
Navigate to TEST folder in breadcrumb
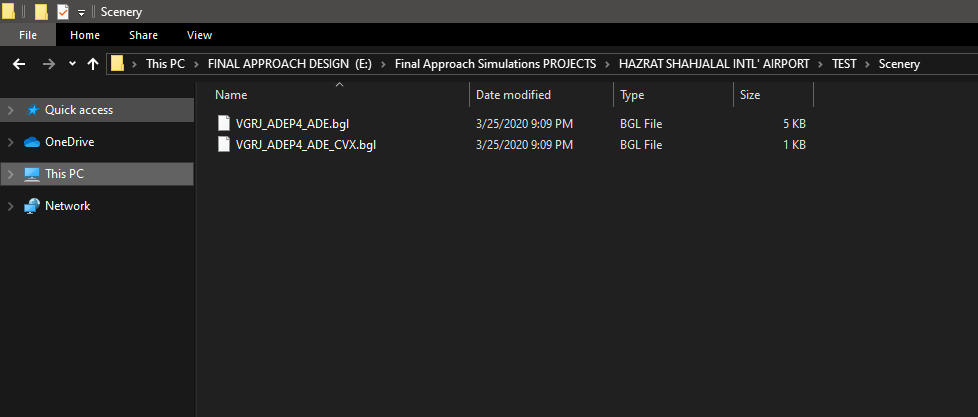[843, 64]
